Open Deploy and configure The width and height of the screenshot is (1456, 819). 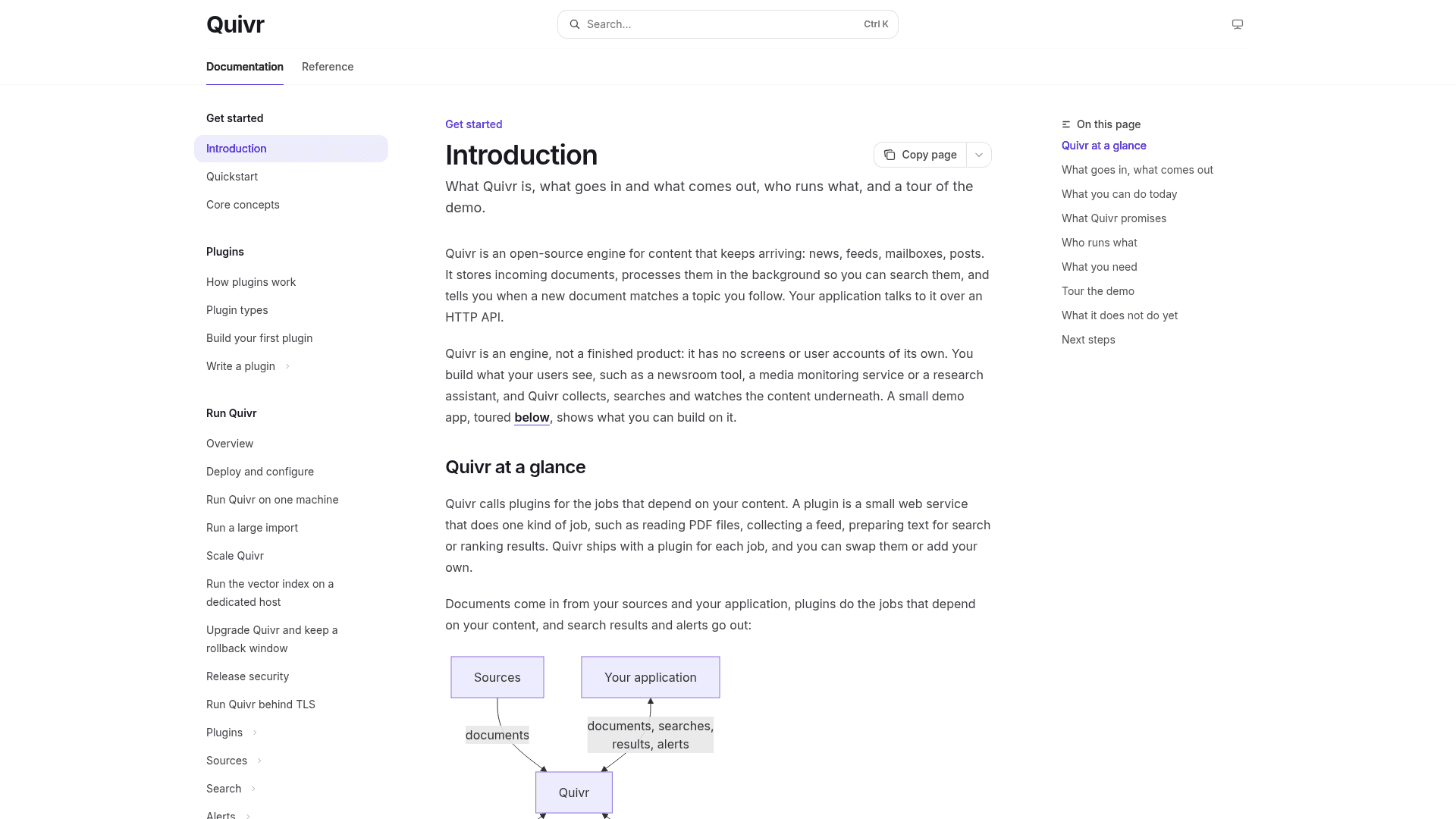click(x=291, y=472)
